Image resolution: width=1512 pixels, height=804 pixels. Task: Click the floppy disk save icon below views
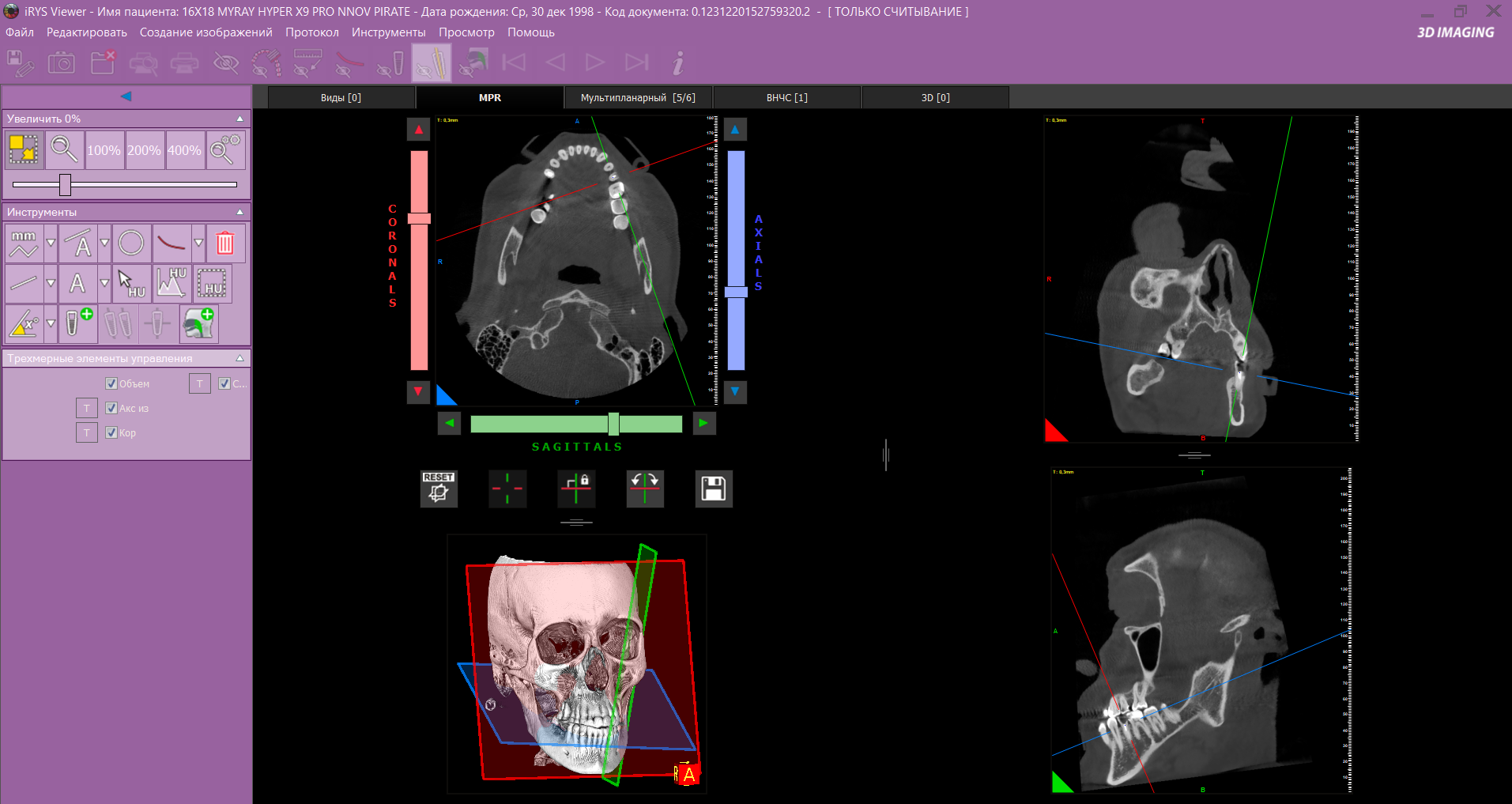pyautogui.click(x=713, y=489)
